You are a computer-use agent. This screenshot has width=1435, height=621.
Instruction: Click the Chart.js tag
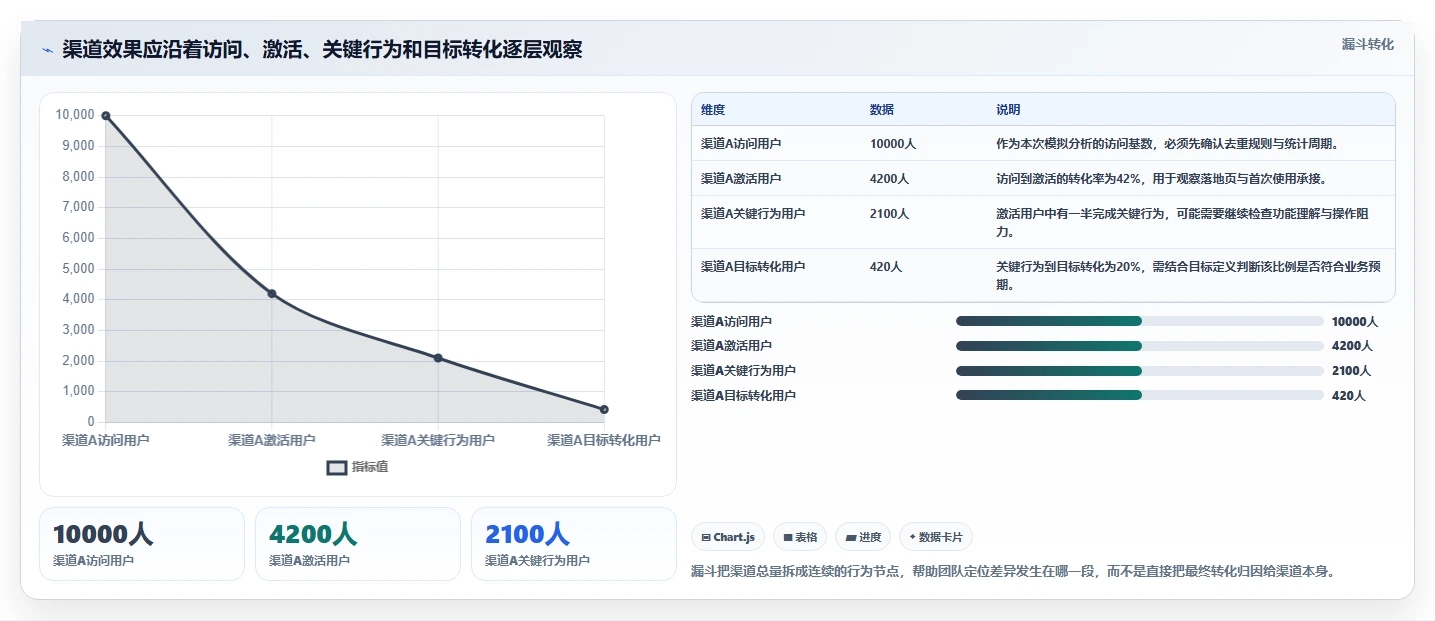pos(728,537)
